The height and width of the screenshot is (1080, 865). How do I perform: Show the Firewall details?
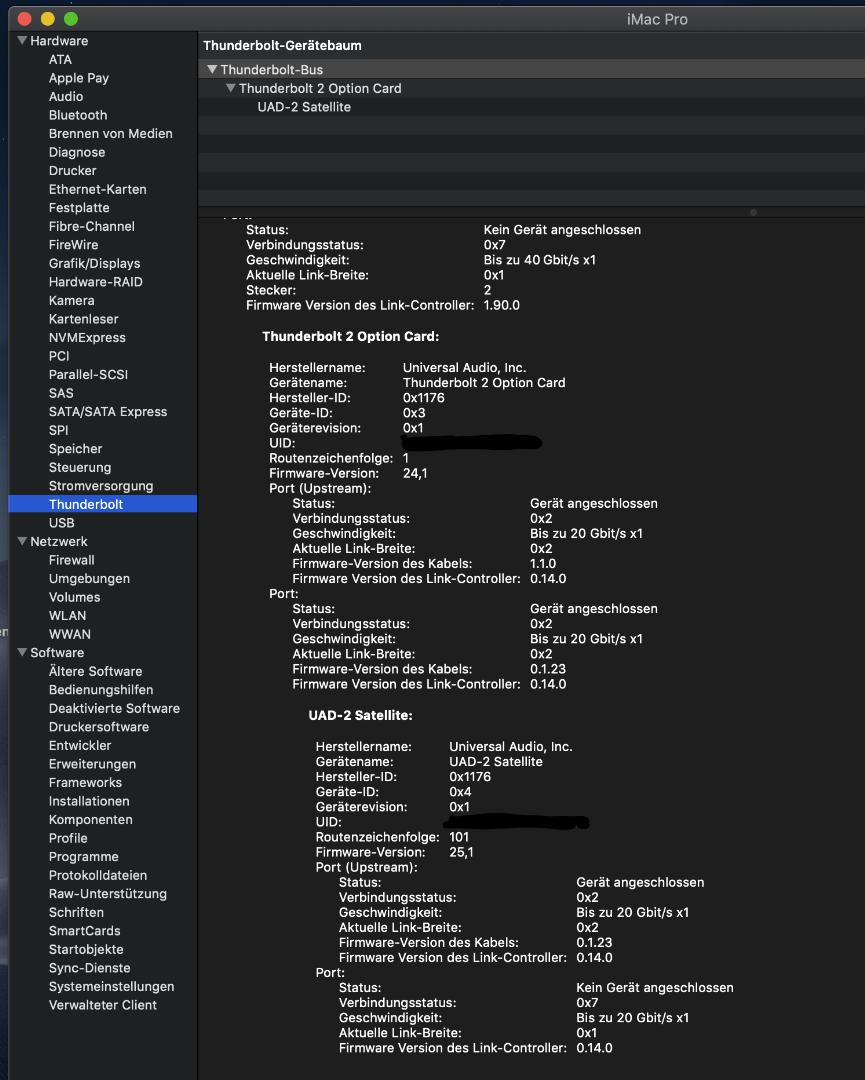(x=72, y=560)
